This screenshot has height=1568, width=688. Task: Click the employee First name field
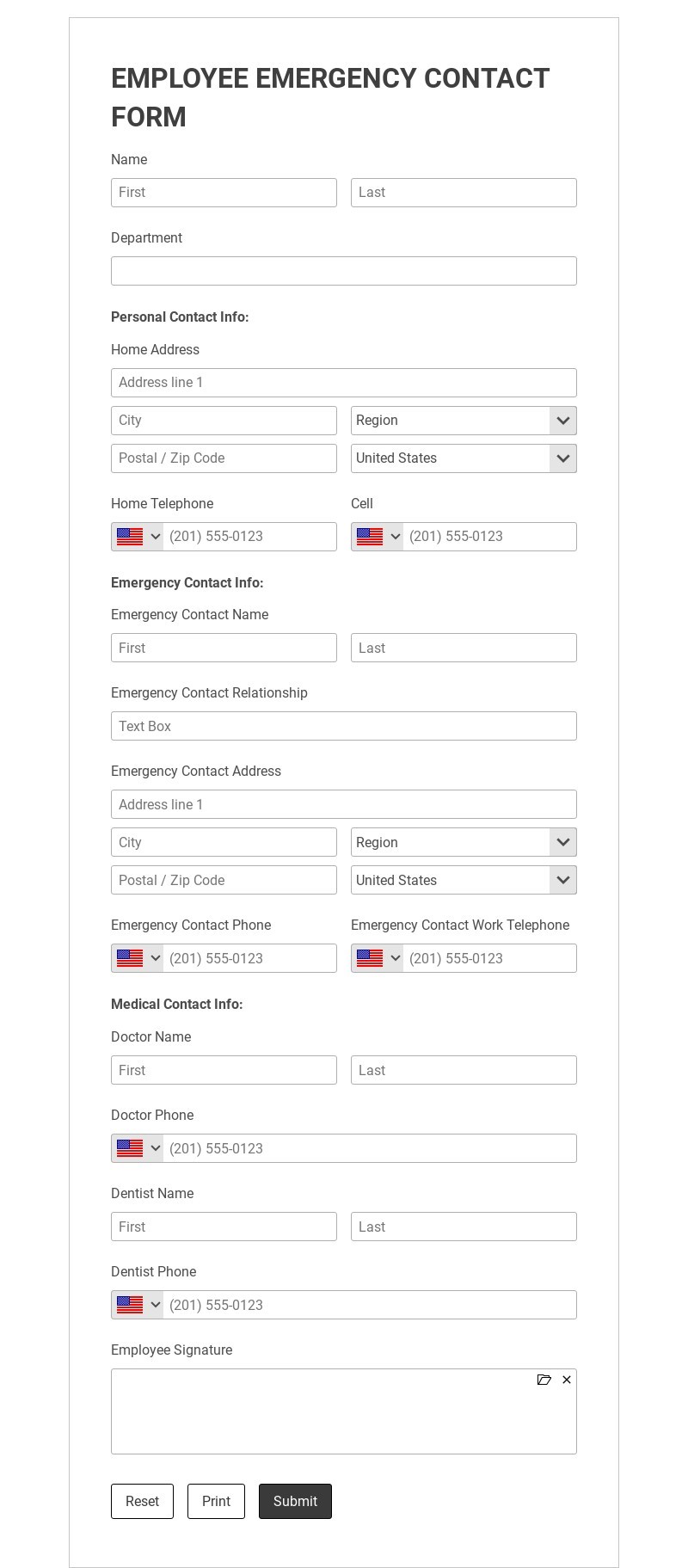tap(224, 193)
